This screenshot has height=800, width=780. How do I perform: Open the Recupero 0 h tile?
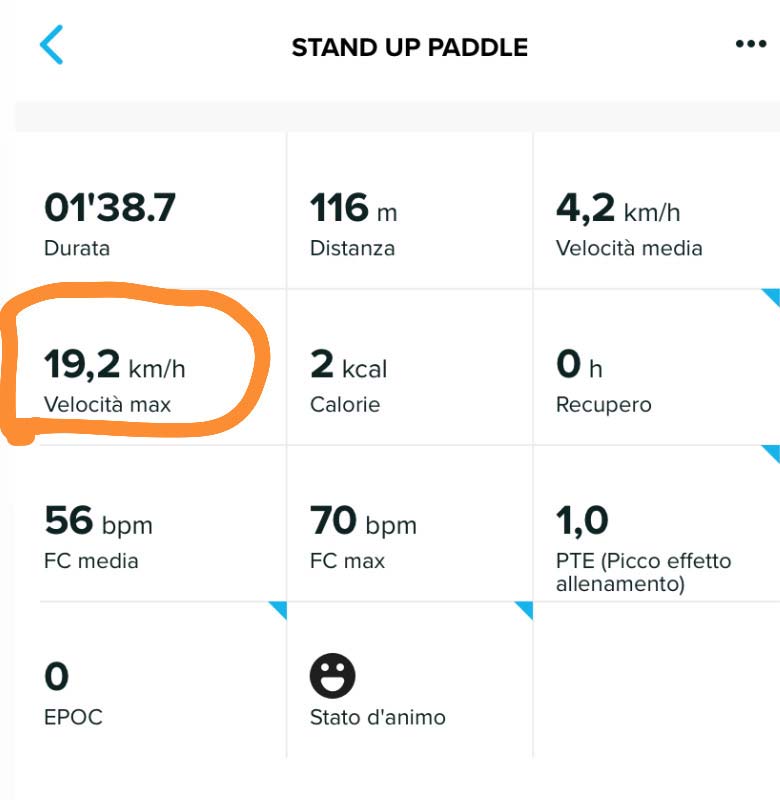click(657, 367)
